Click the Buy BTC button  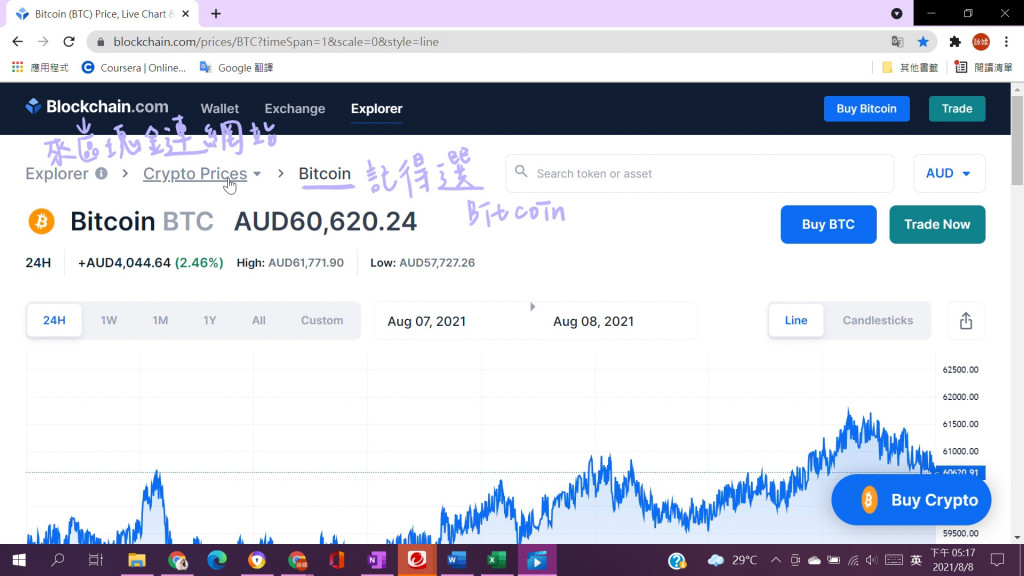[x=828, y=225]
